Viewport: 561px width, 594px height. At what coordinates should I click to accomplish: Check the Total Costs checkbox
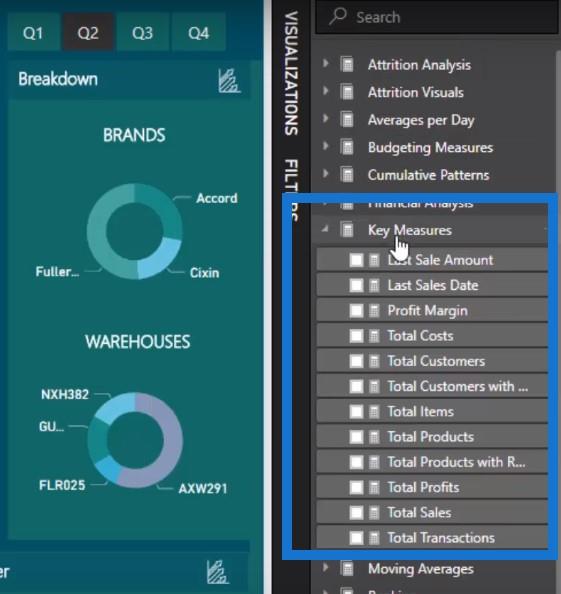coord(356,336)
